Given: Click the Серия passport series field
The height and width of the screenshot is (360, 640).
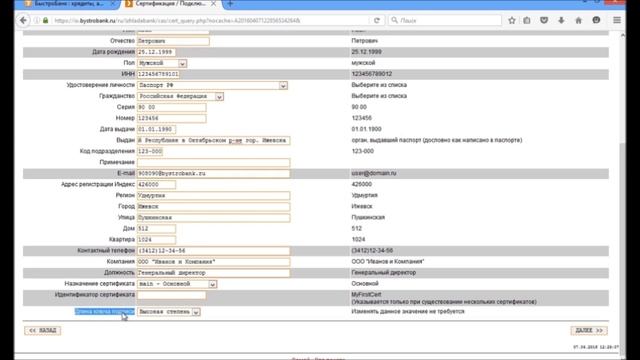Looking at the screenshot, I should point(171,107).
